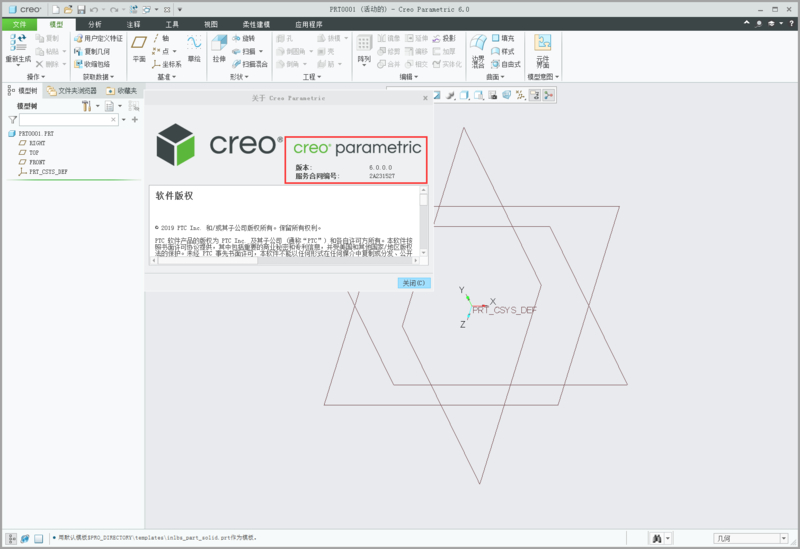Toggle datum display filters in graphics toolbar

point(520,95)
